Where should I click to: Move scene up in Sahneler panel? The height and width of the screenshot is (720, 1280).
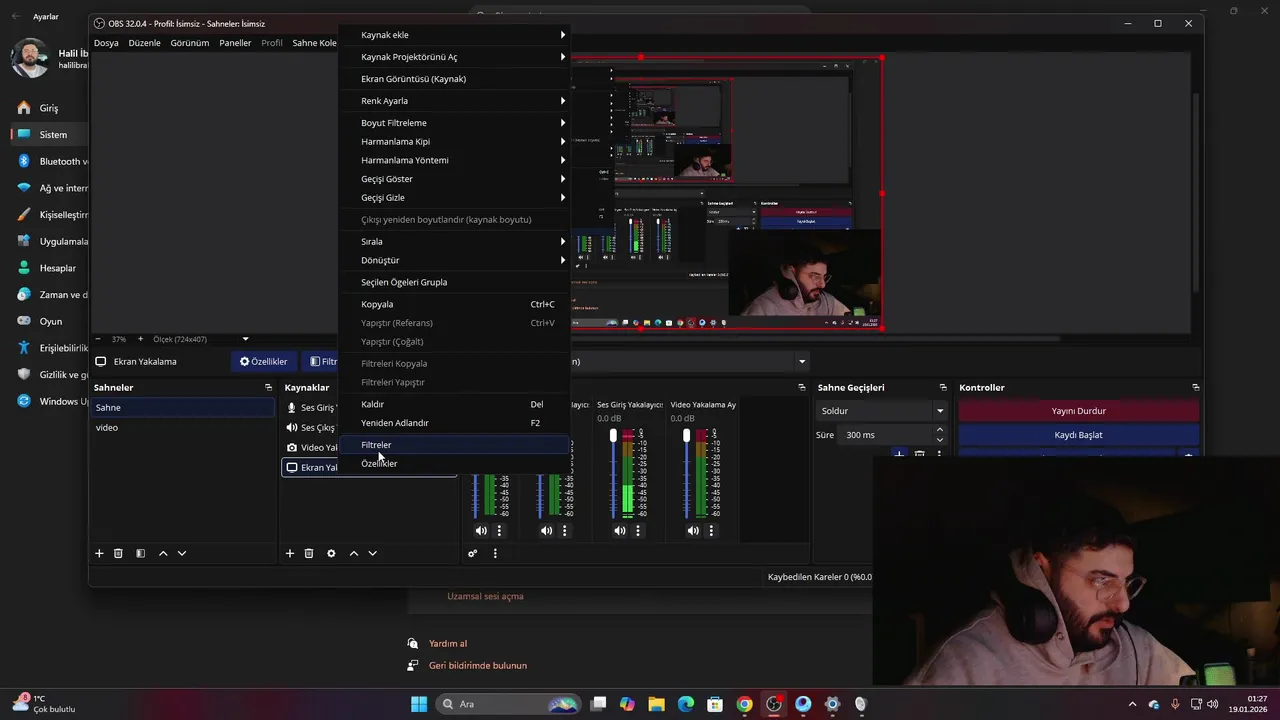[163, 553]
